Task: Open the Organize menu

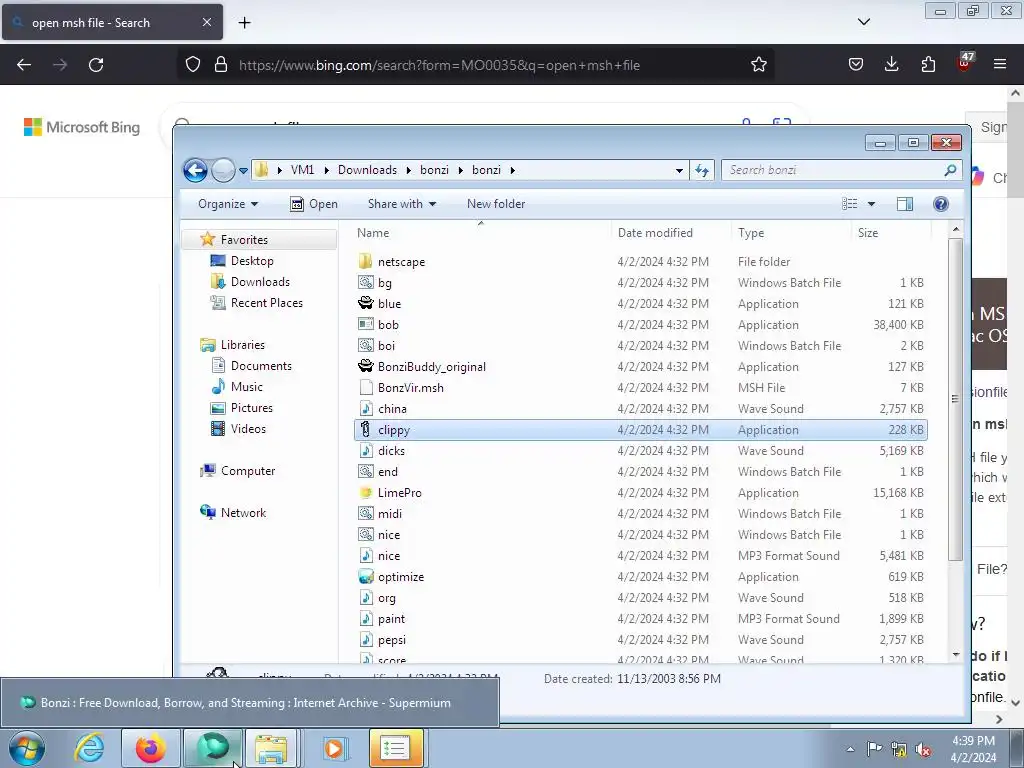Action: coord(228,204)
